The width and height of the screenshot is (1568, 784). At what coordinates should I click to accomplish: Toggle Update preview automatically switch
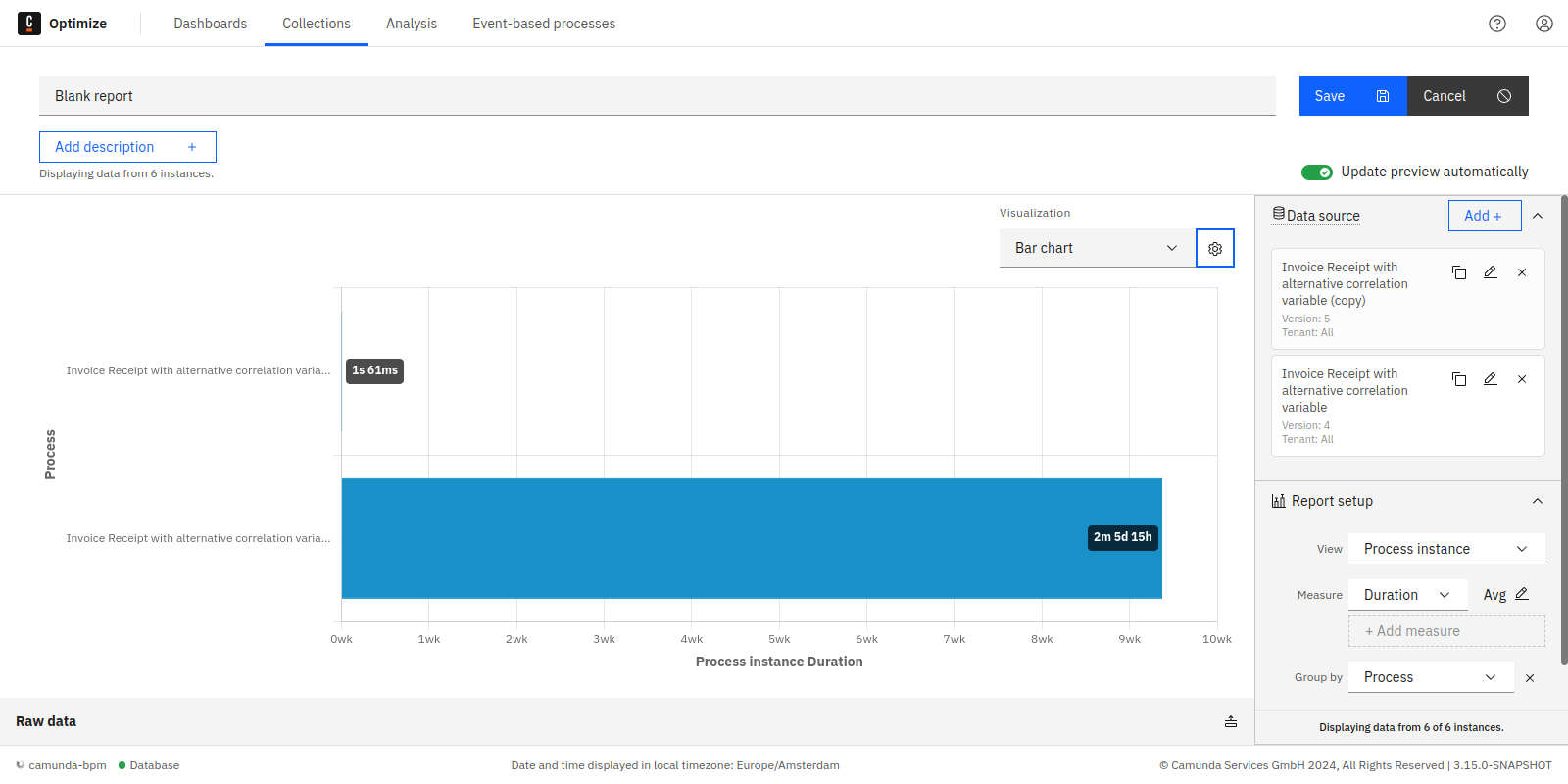tap(1316, 172)
